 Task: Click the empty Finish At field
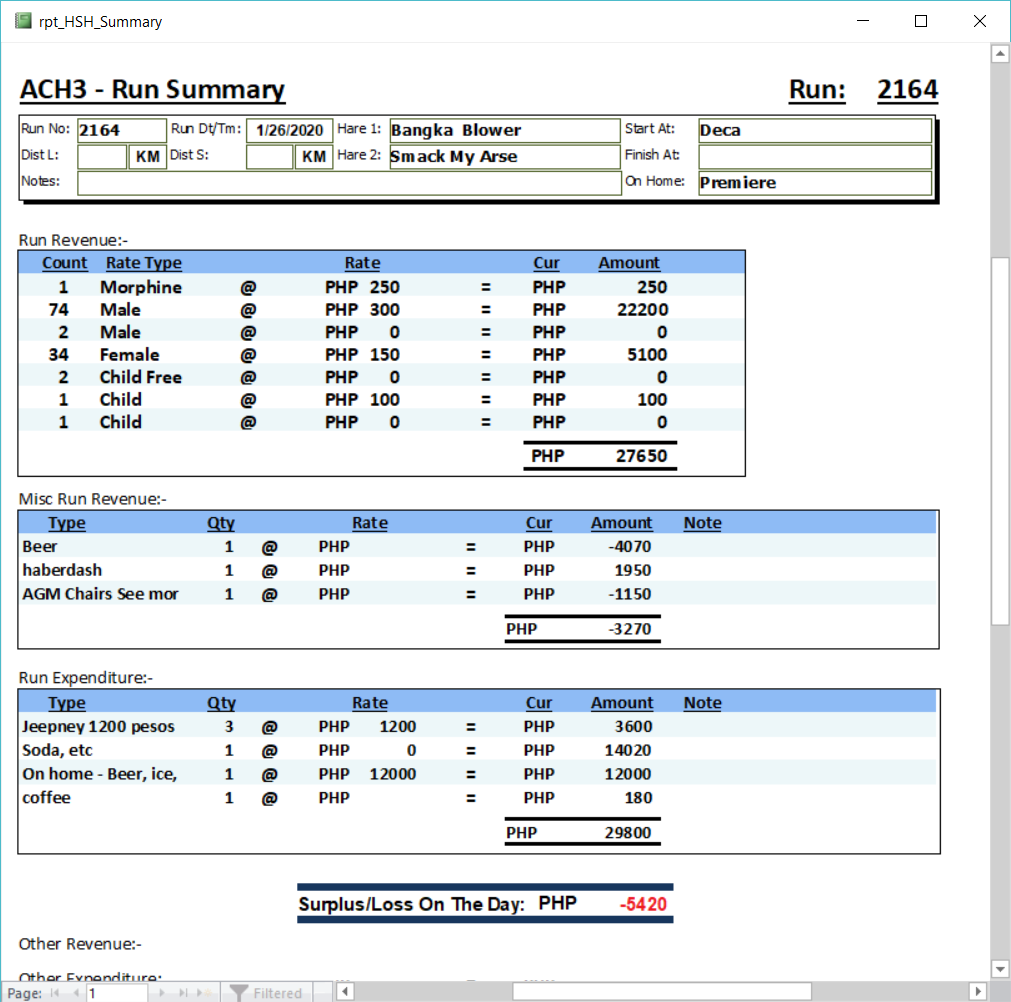coord(814,157)
